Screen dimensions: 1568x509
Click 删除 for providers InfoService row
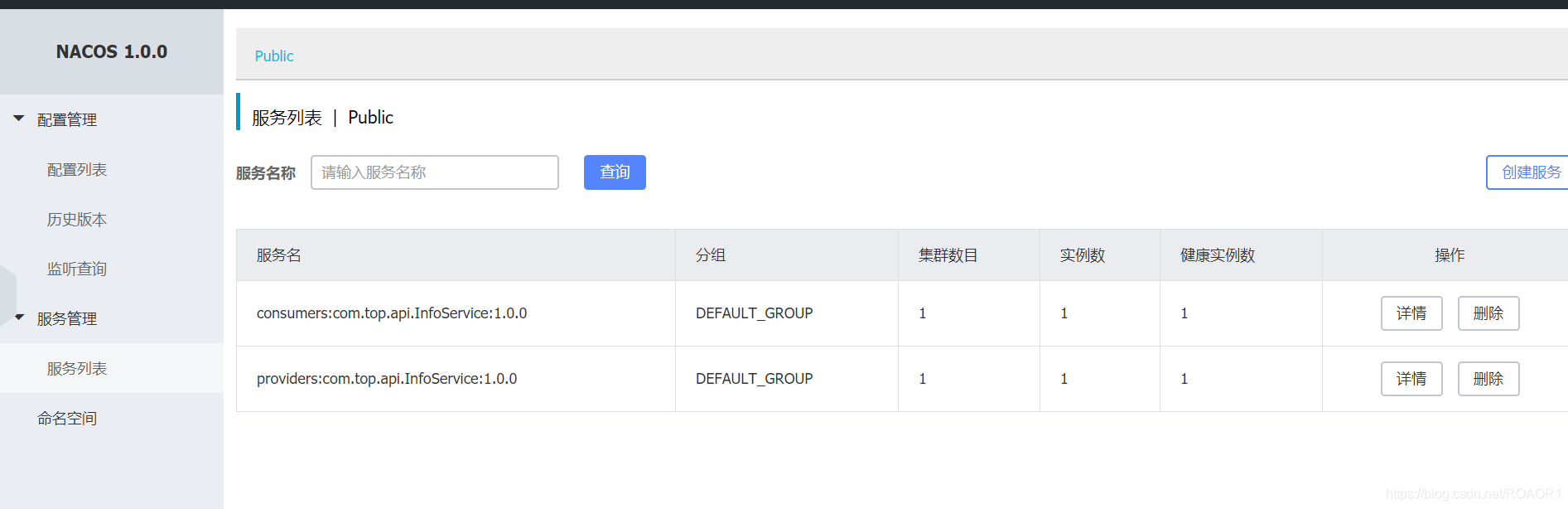coord(1488,379)
